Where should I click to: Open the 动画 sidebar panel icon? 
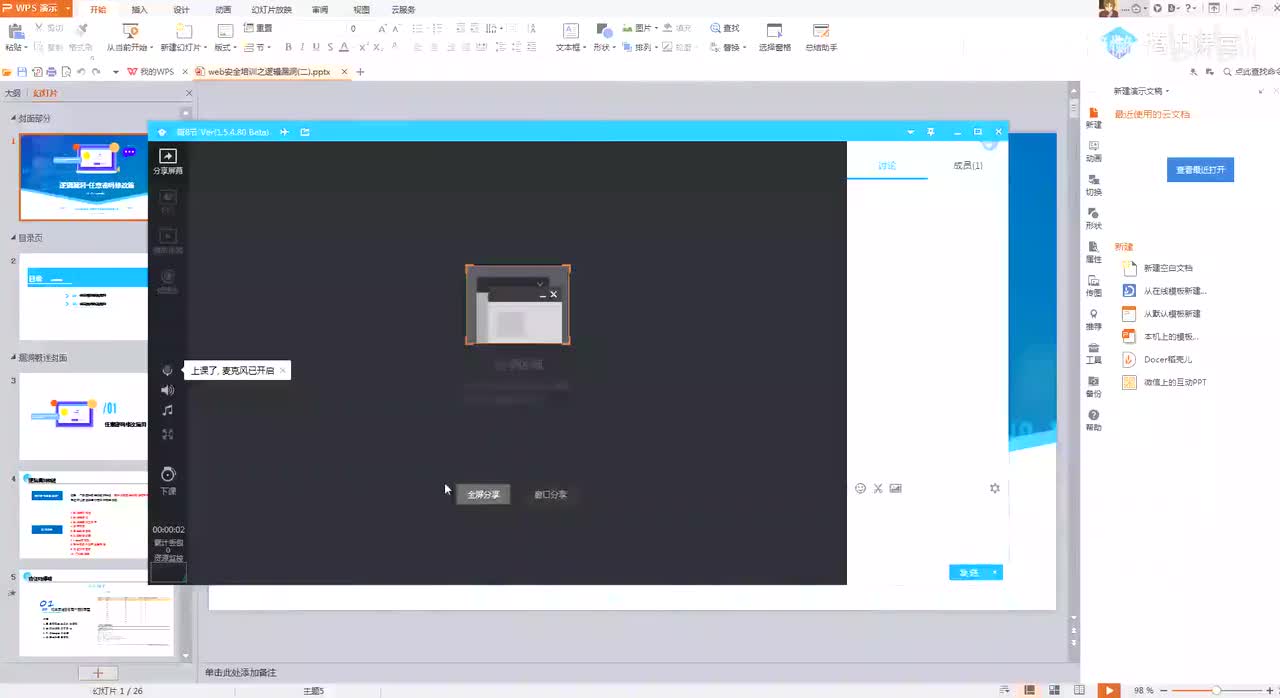1094,151
